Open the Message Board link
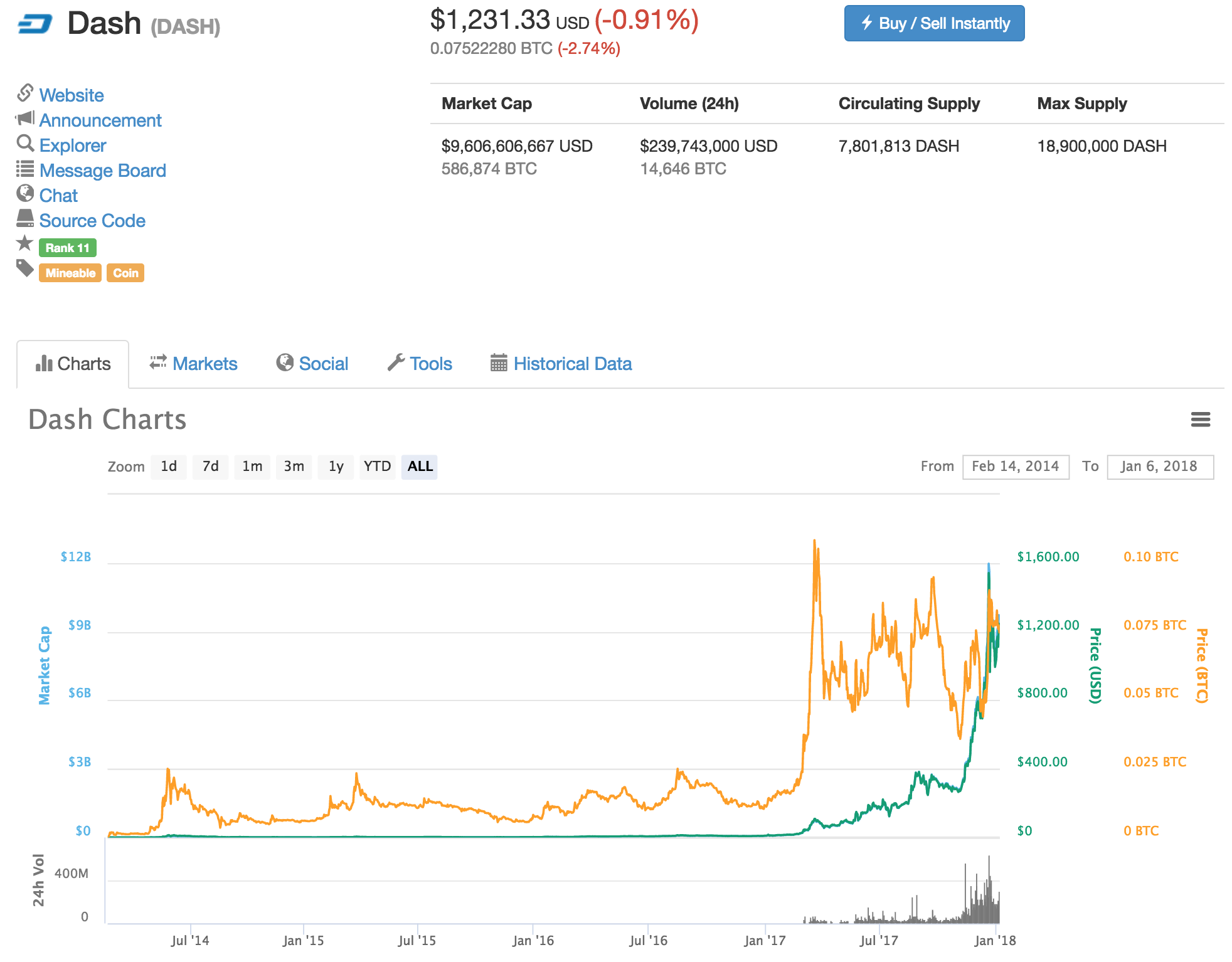The height and width of the screenshot is (962, 1232). tap(103, 171)
